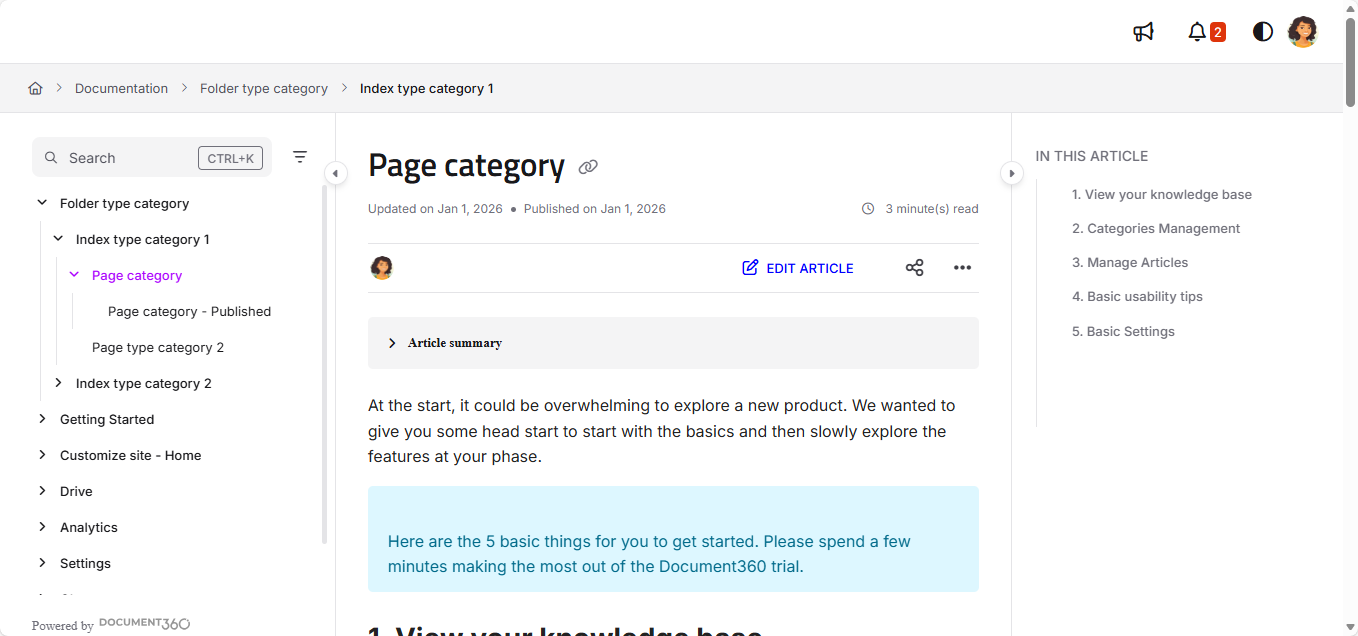This screenshot has width=1358, height=636.
Task: Open notifications bell showing 2 alerts
Action: (x=1197, y=31)
